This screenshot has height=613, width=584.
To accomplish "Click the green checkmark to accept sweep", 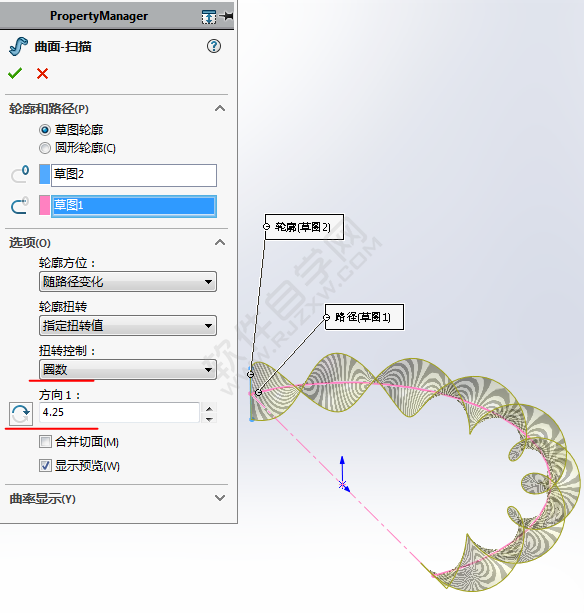I will 15,73.
